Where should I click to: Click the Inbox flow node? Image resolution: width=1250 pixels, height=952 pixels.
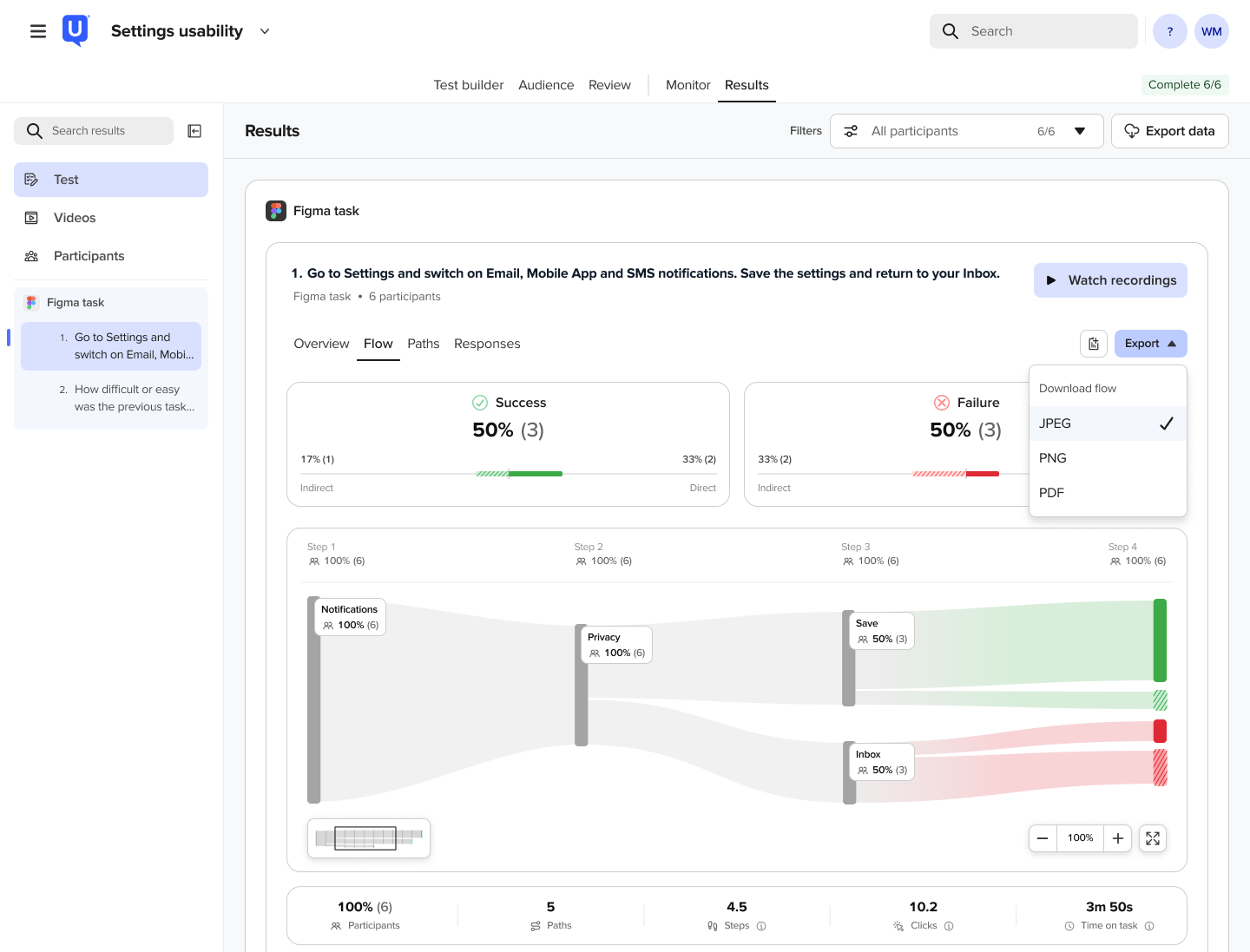point(882,762)
